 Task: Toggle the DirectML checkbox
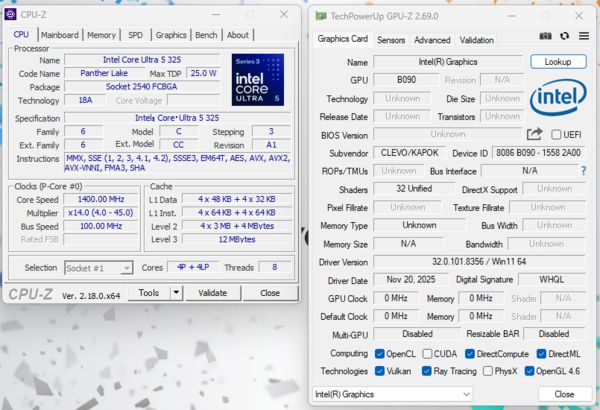click(541, 354)
